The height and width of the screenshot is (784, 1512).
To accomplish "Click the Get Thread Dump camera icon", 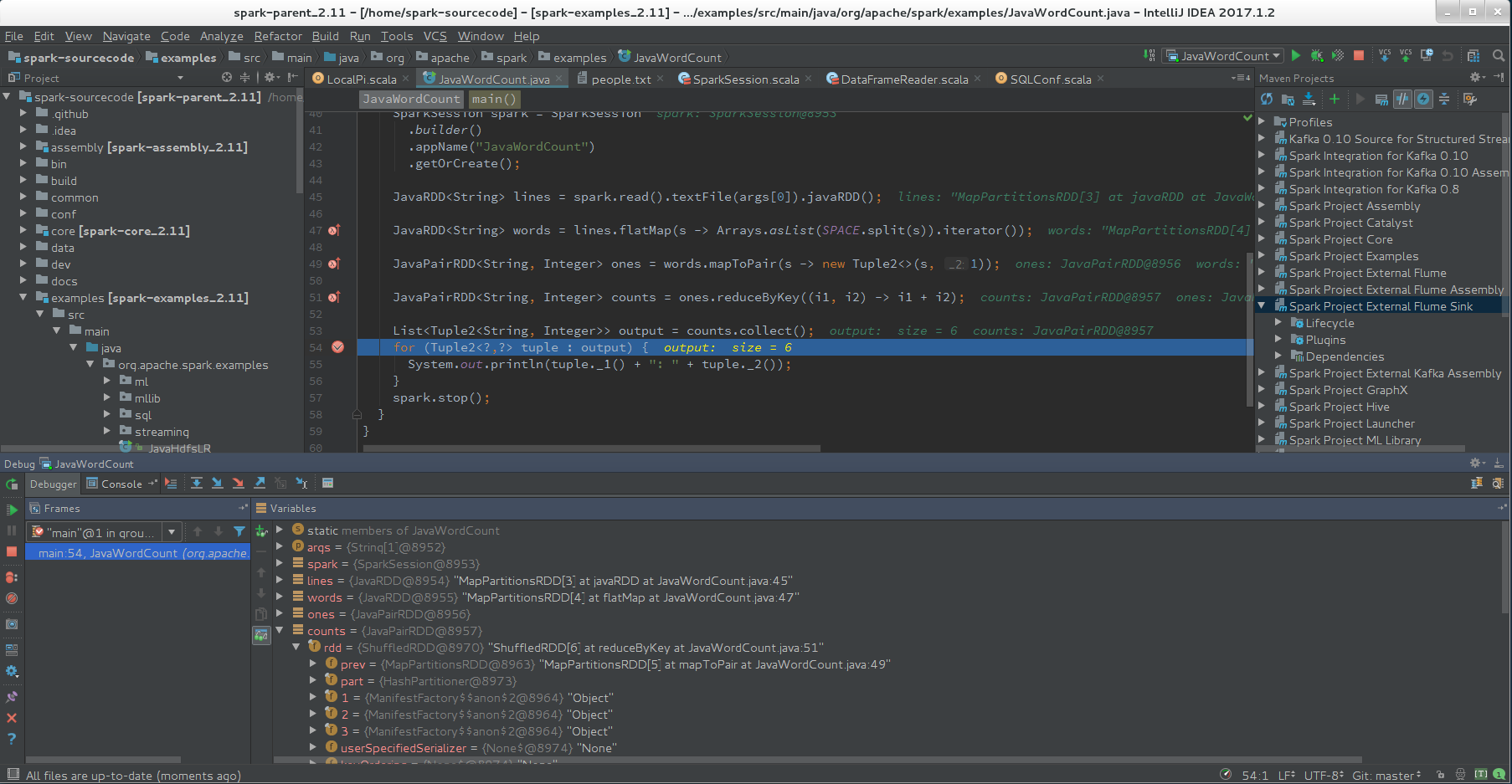I will (x=12, y=624).
